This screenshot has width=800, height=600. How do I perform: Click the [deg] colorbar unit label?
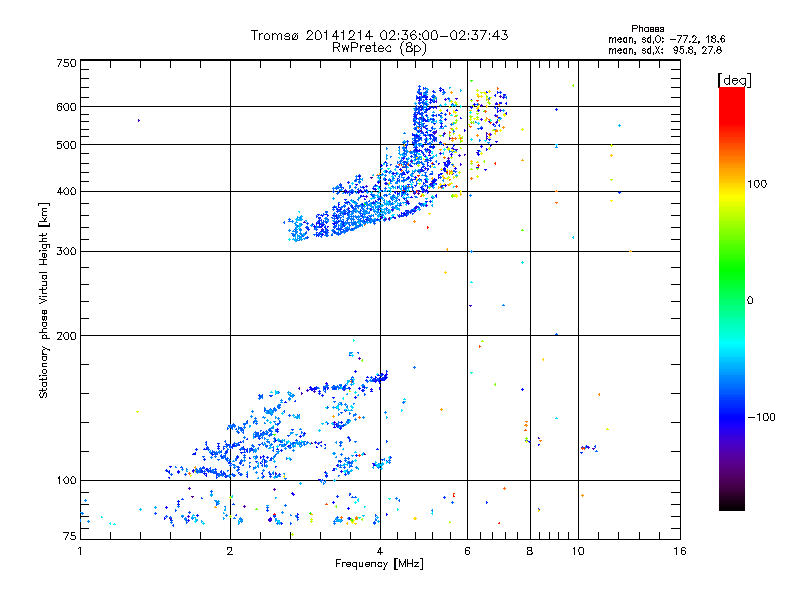pos(734,80)
